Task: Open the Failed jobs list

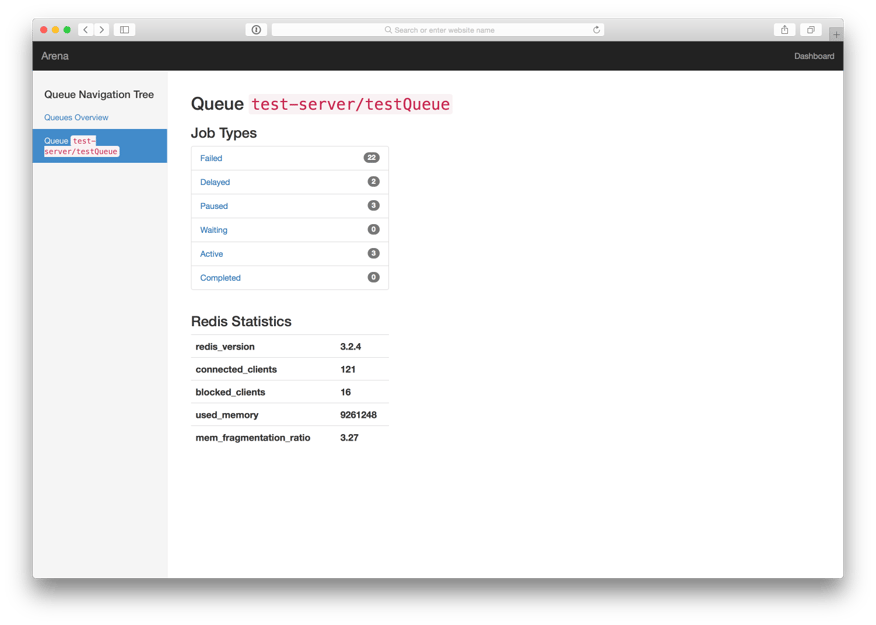Action: 211,157
